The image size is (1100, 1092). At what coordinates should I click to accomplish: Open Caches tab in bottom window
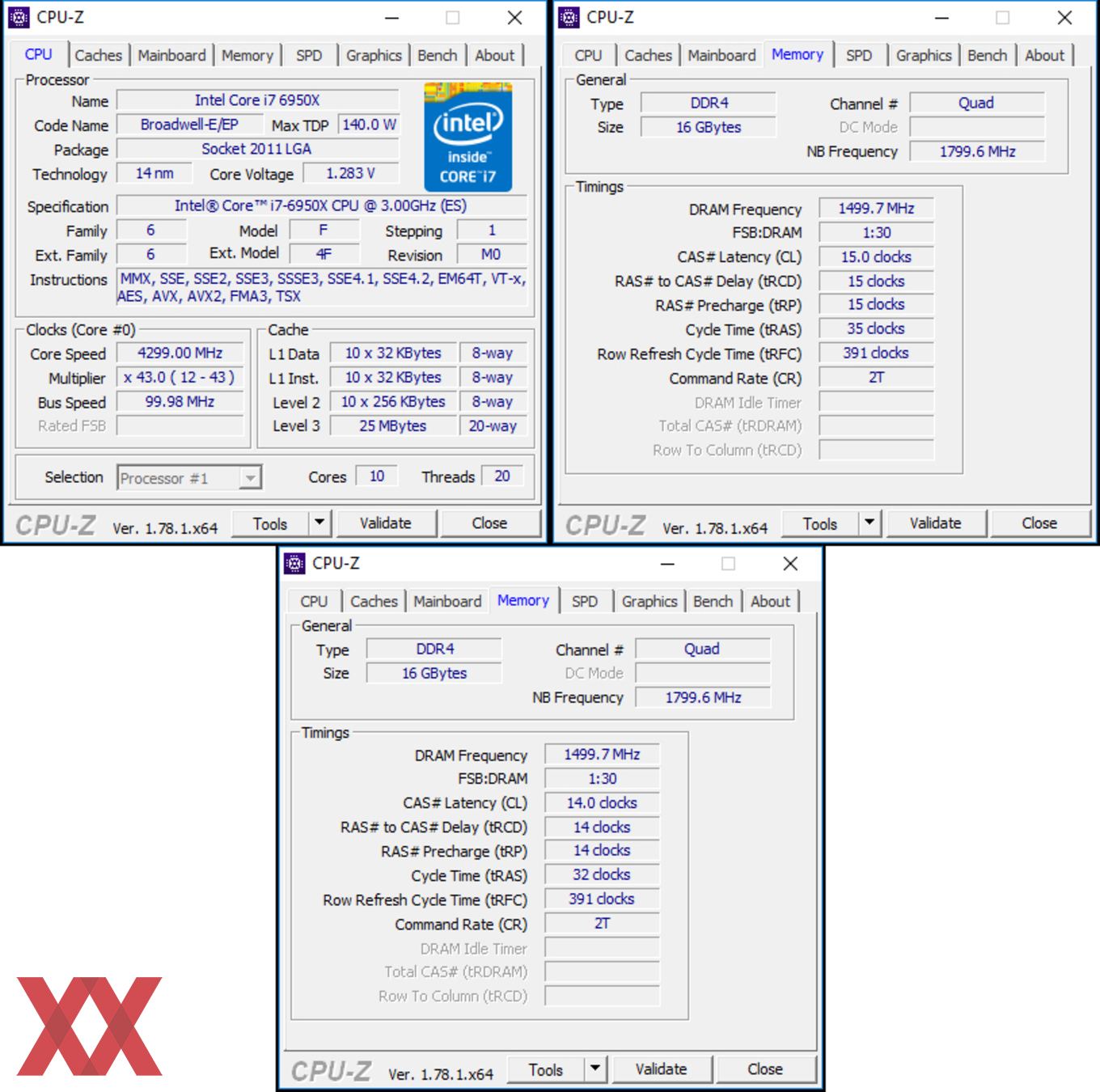[374, 601]
